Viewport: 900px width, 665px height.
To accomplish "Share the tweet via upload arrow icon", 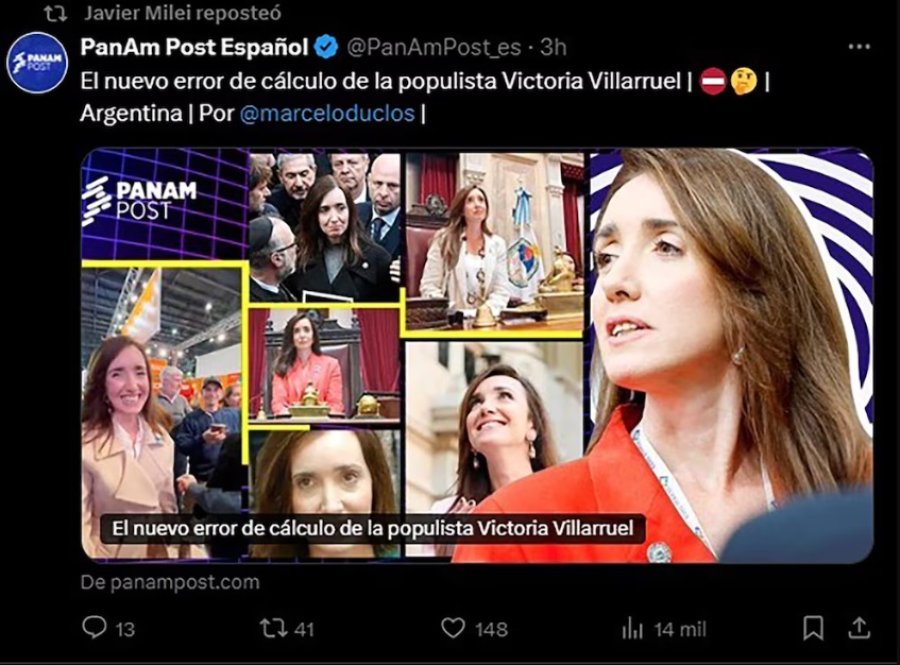I will (x=859, y=628).
